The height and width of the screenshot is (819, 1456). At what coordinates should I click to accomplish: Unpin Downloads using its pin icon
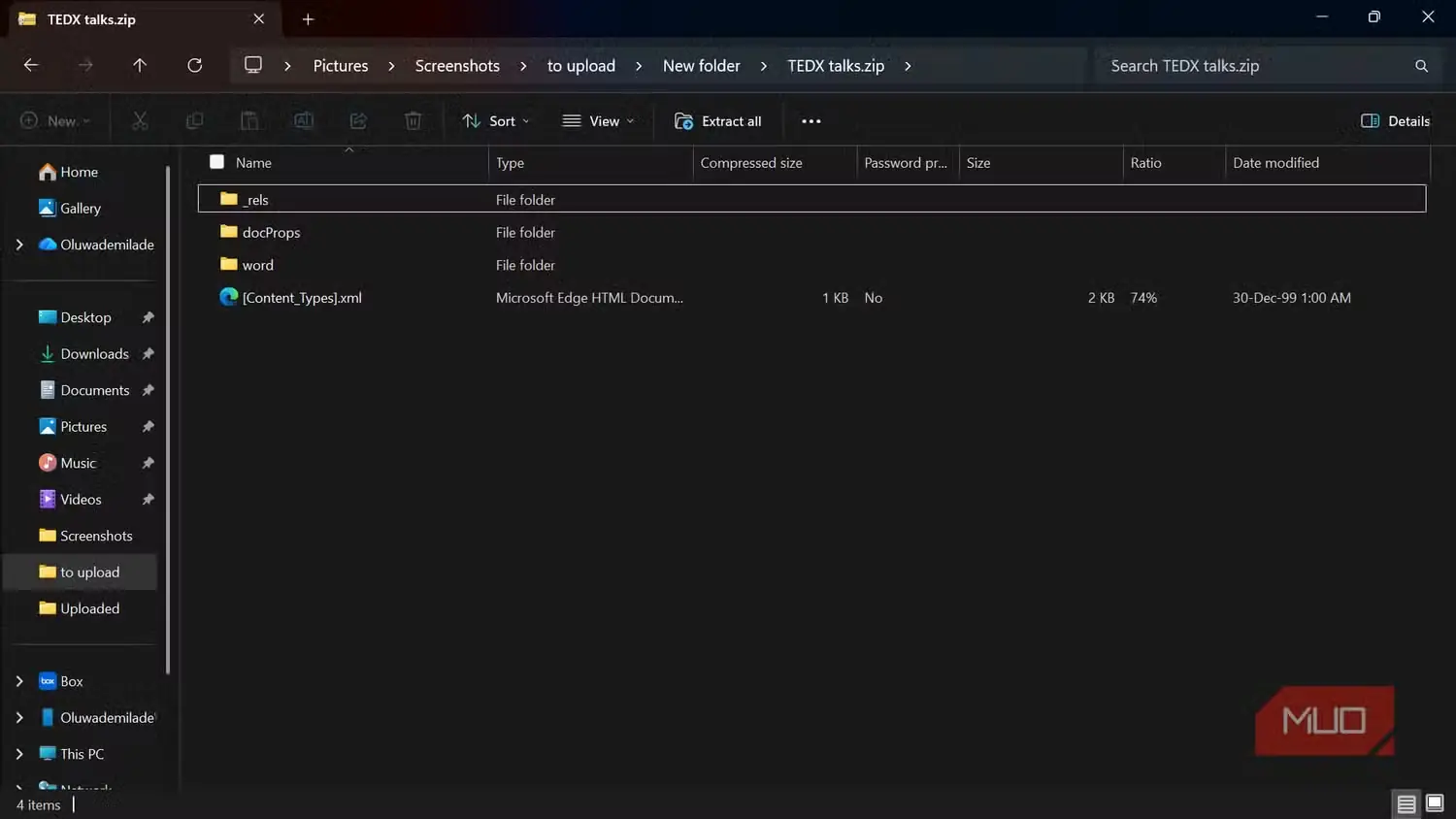click(x=148, y=354)
